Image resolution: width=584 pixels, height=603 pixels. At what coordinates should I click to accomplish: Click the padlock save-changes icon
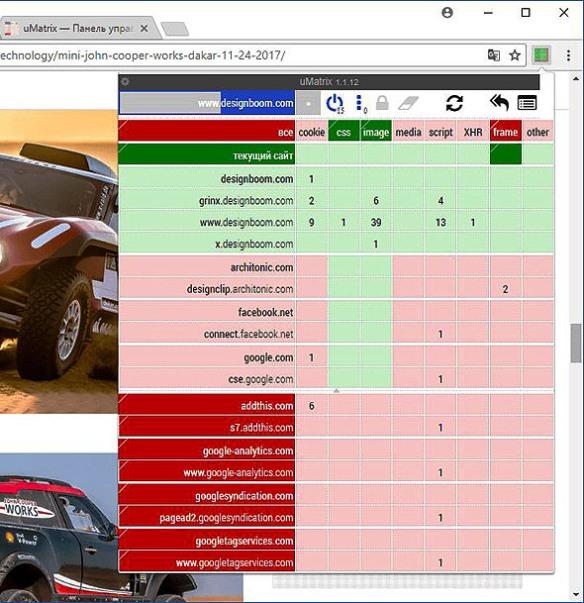coord(382,103)
